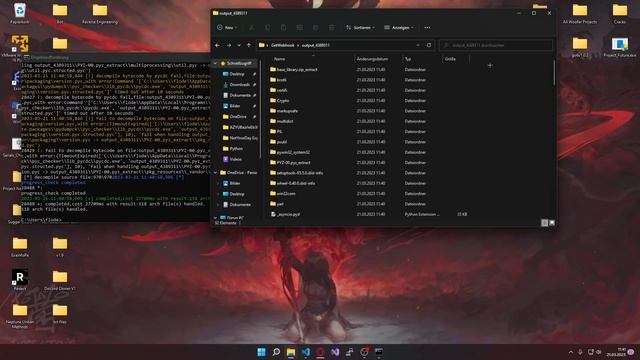
Task: Open the Neptune Unban Methods desktop folder
Action: [20, 316]
